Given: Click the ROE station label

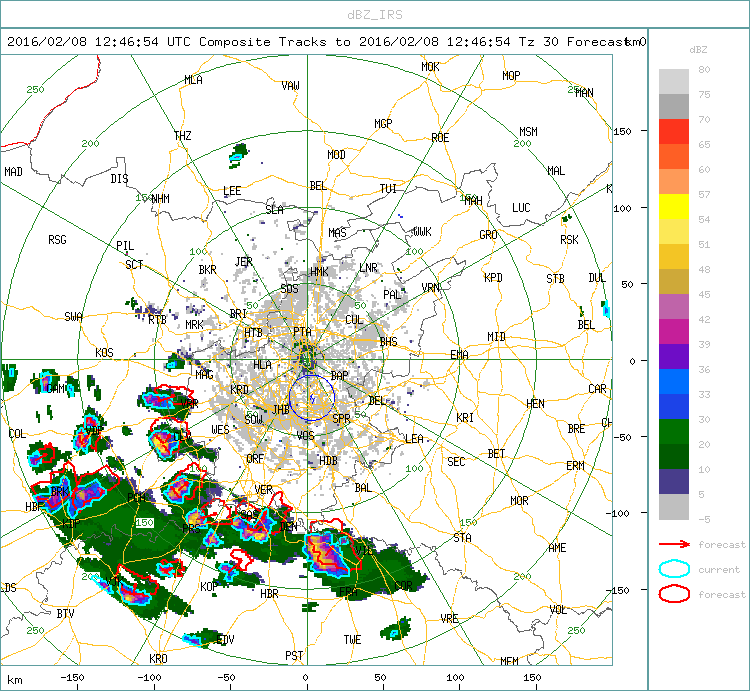Looking at the screenshot, I should [440, 138].
